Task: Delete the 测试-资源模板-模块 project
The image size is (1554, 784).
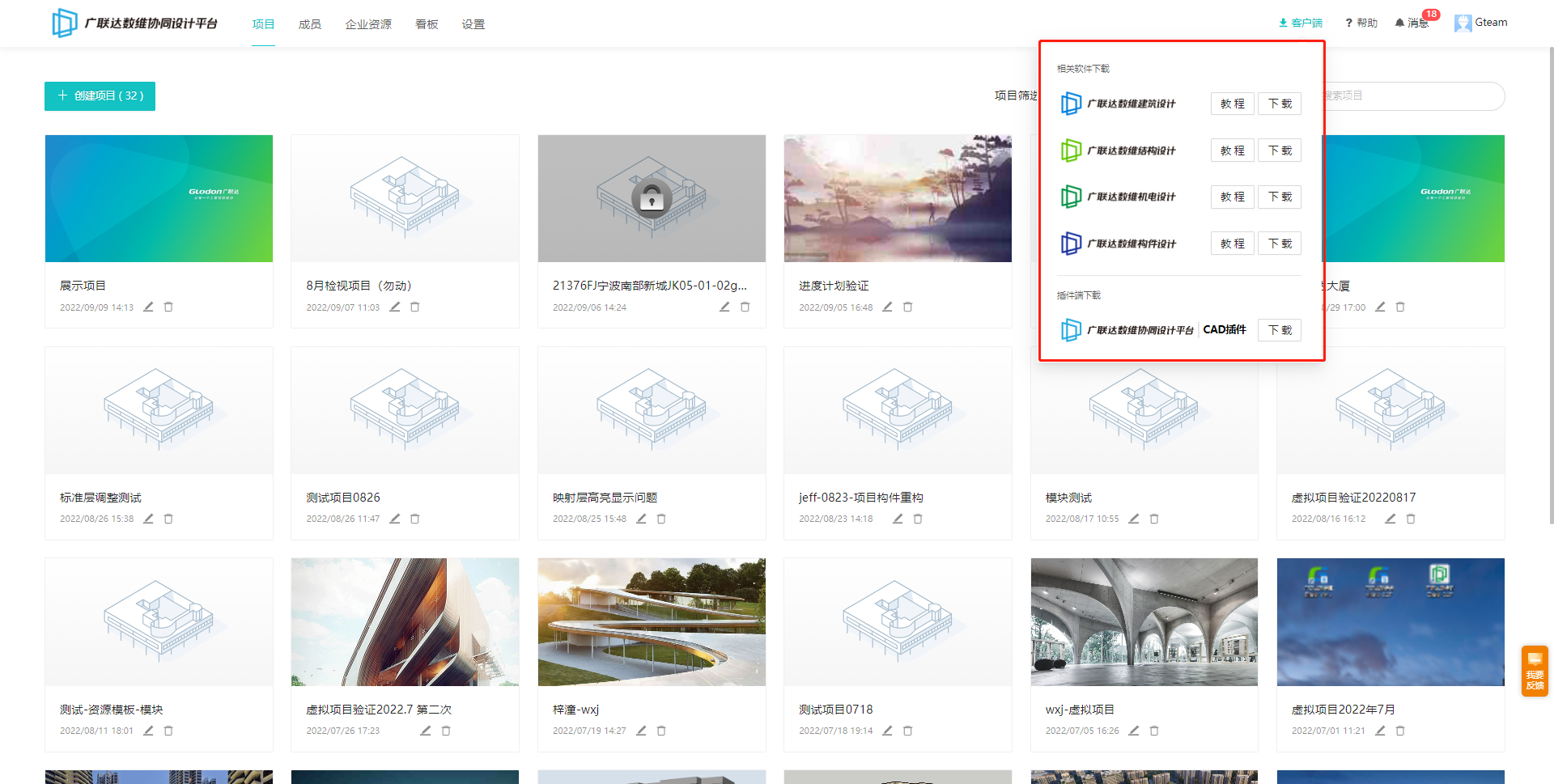Action: [x=168, y=731]
